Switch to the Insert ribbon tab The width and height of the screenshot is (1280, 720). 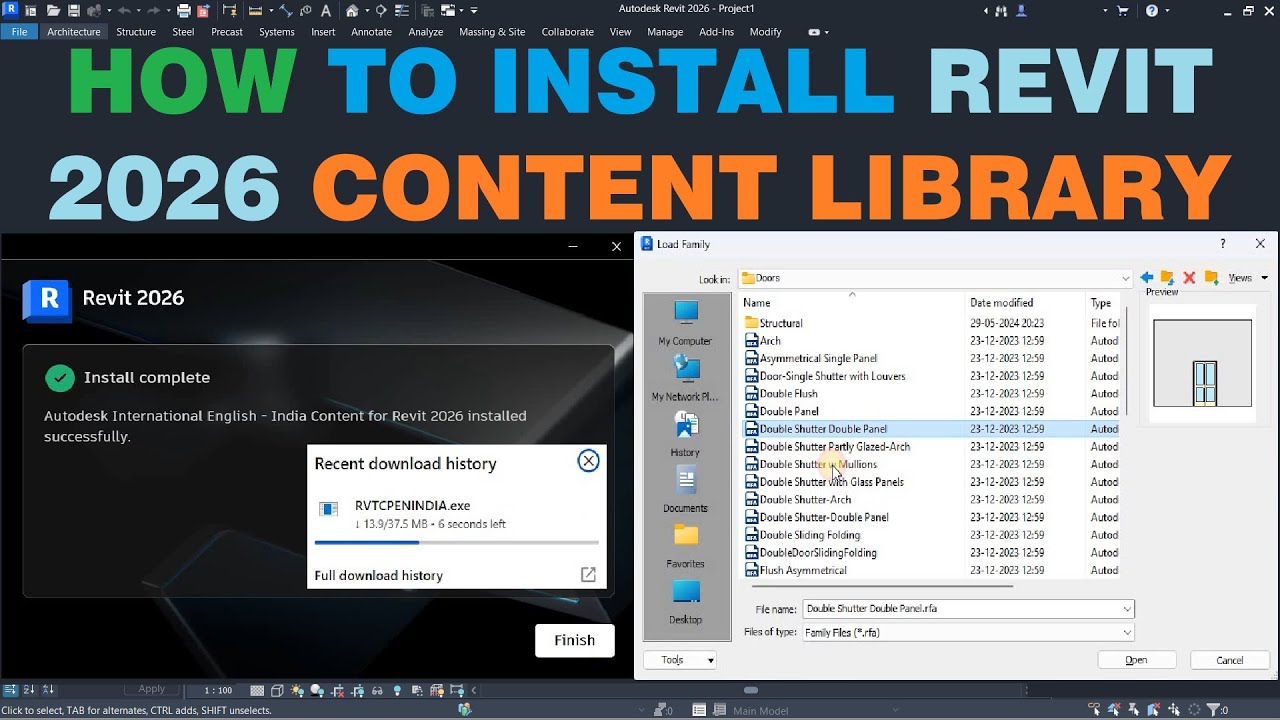click(323, 32)
